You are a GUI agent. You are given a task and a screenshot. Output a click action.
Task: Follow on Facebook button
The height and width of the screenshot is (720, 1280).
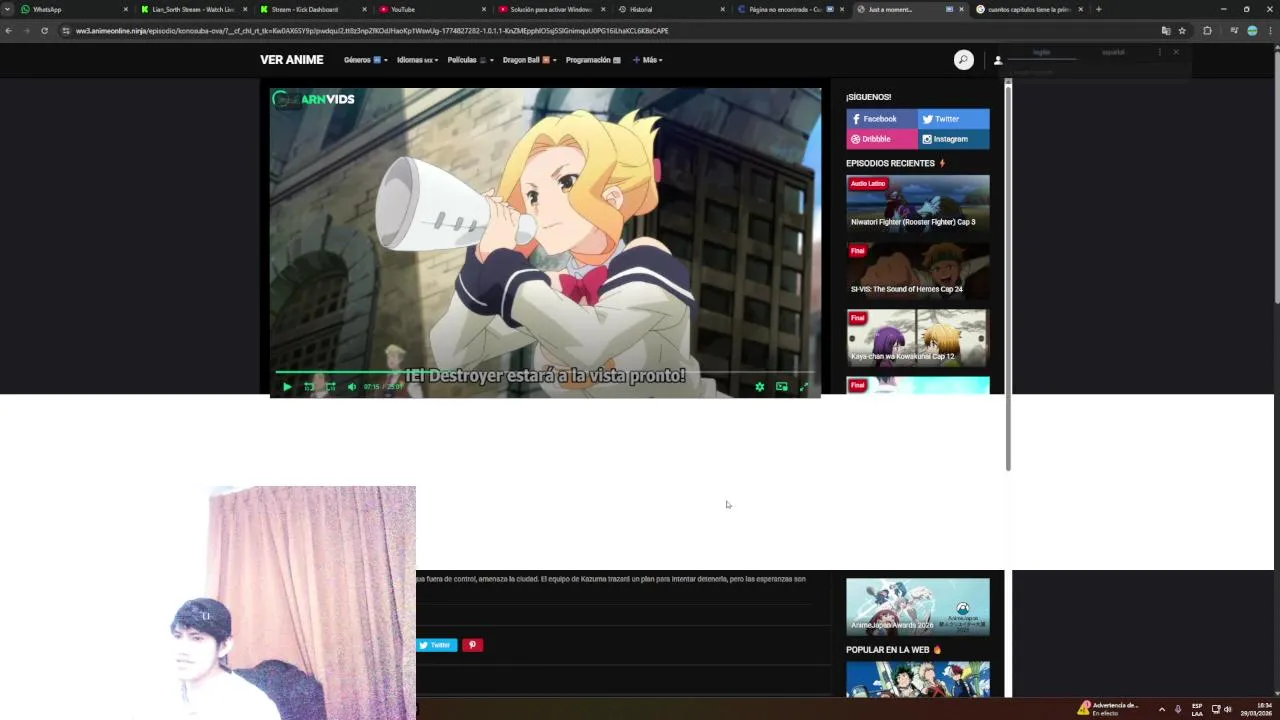pyautogui.click(x=882, y=119)
